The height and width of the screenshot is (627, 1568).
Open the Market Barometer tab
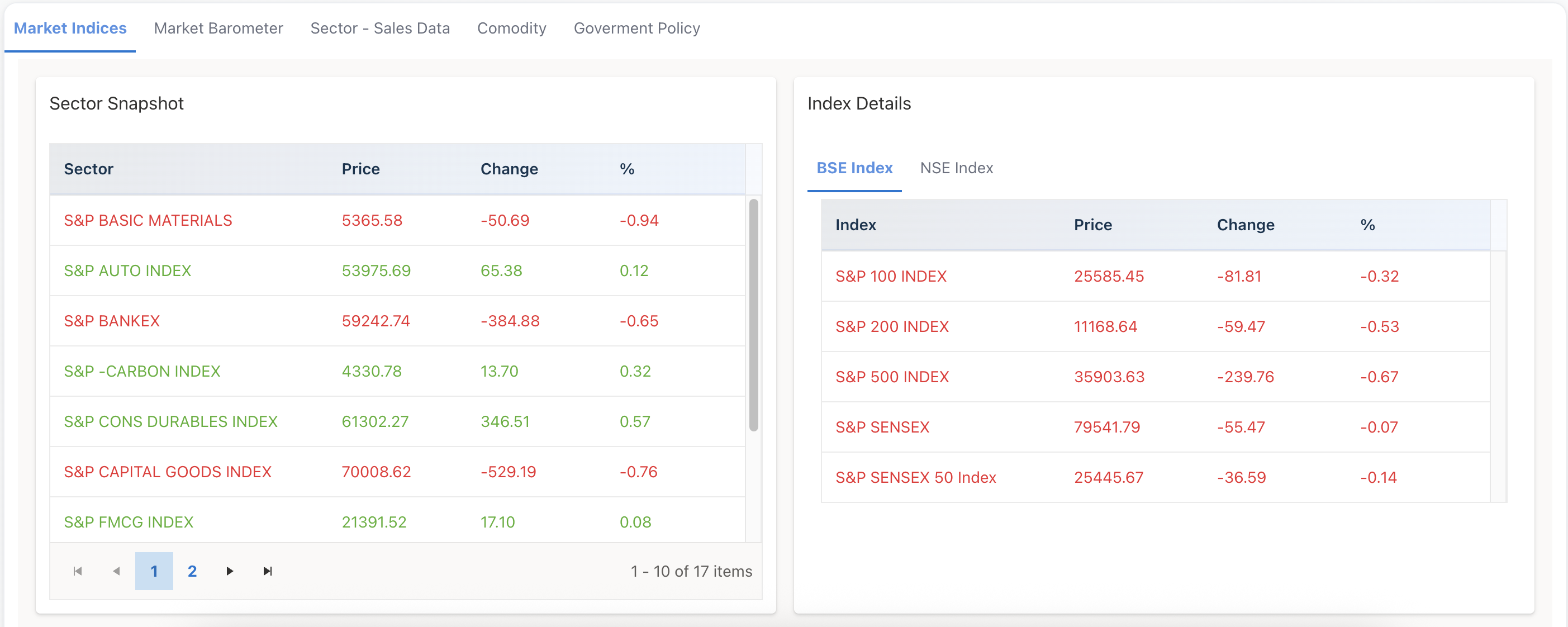point(218,28)
